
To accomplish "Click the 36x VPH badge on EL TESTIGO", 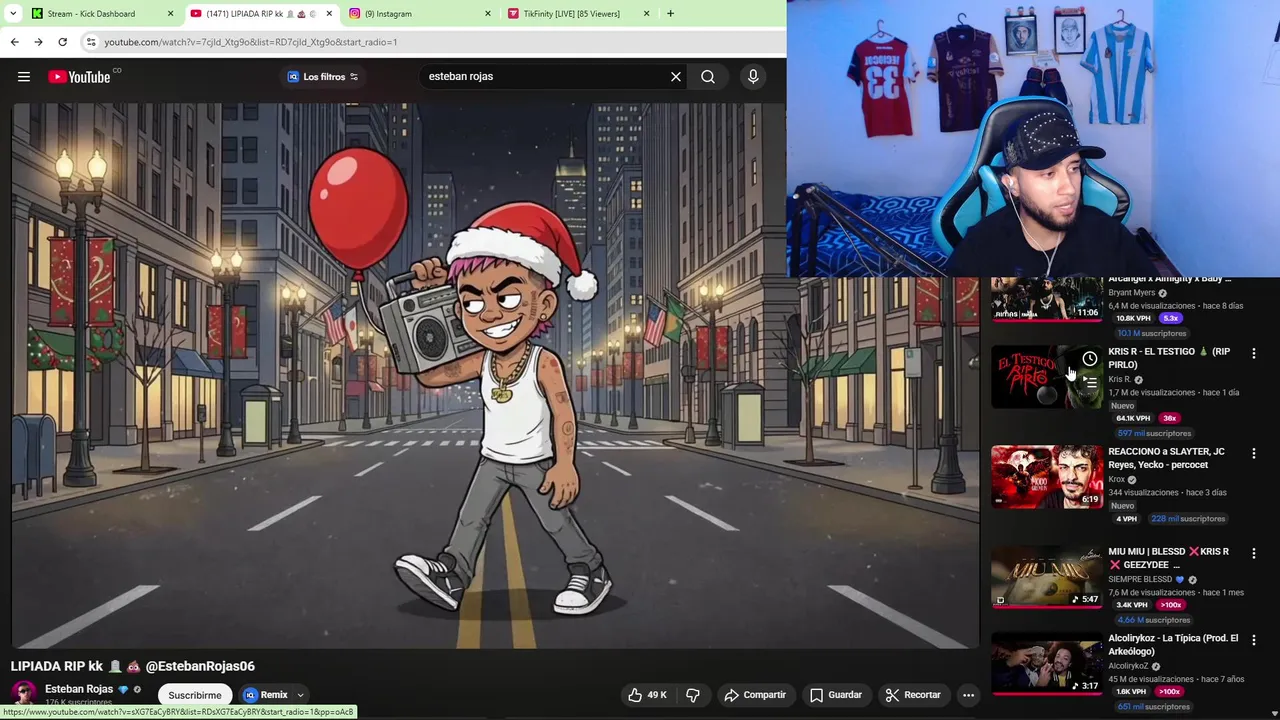I will [x=1170, y=419].
